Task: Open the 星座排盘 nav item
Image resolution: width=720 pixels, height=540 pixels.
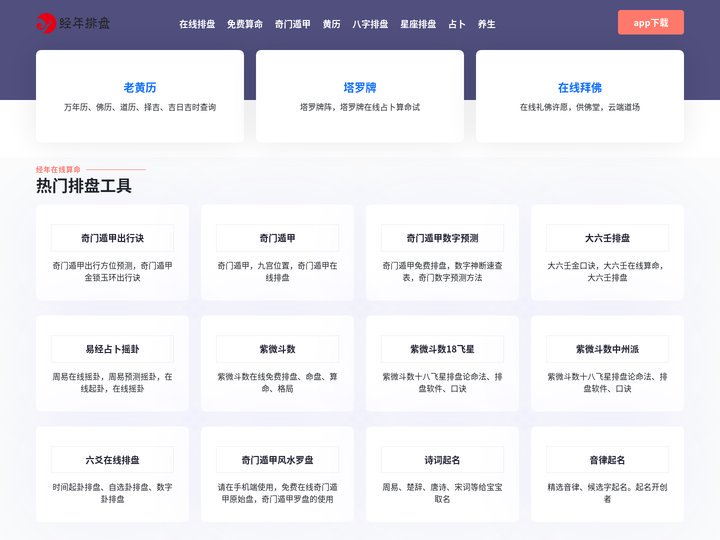Action: click(x=418, y=24)
